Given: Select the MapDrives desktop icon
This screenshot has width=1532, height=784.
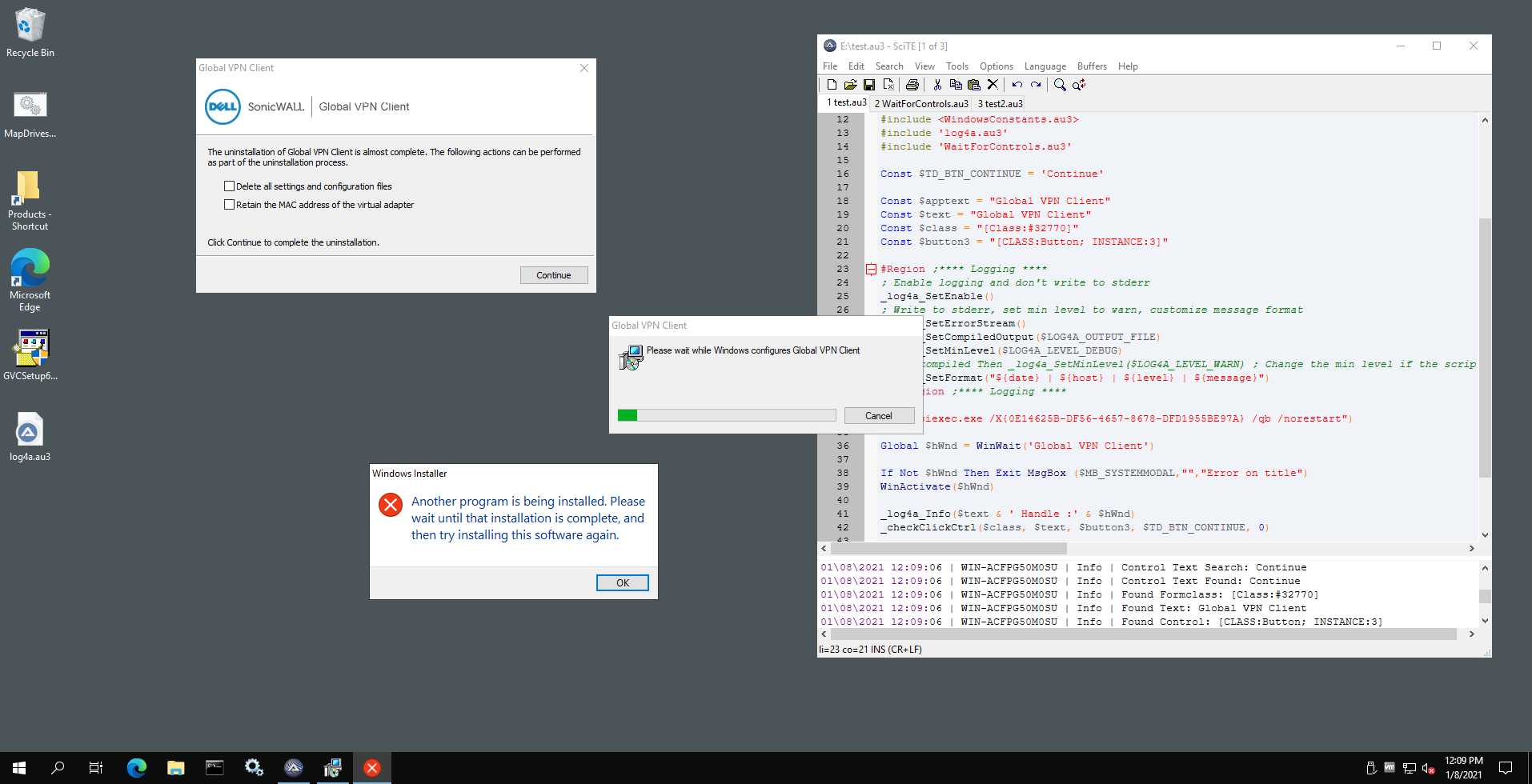Looking at the screenshot, I should [x=30, y=114].
